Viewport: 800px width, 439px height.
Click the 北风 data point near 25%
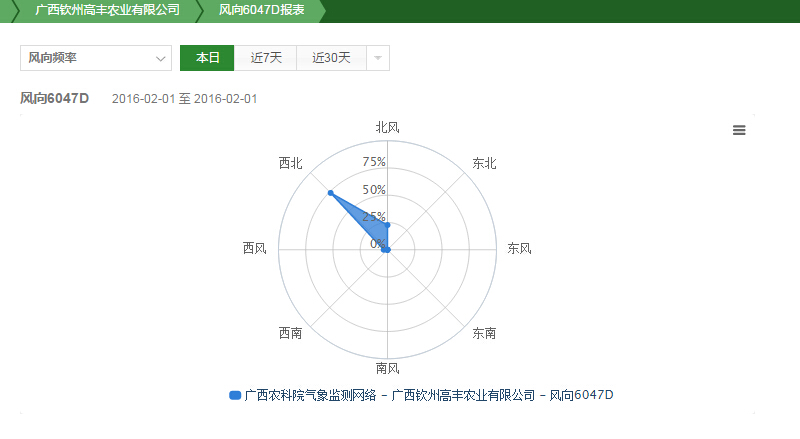[x=387, y=225]
